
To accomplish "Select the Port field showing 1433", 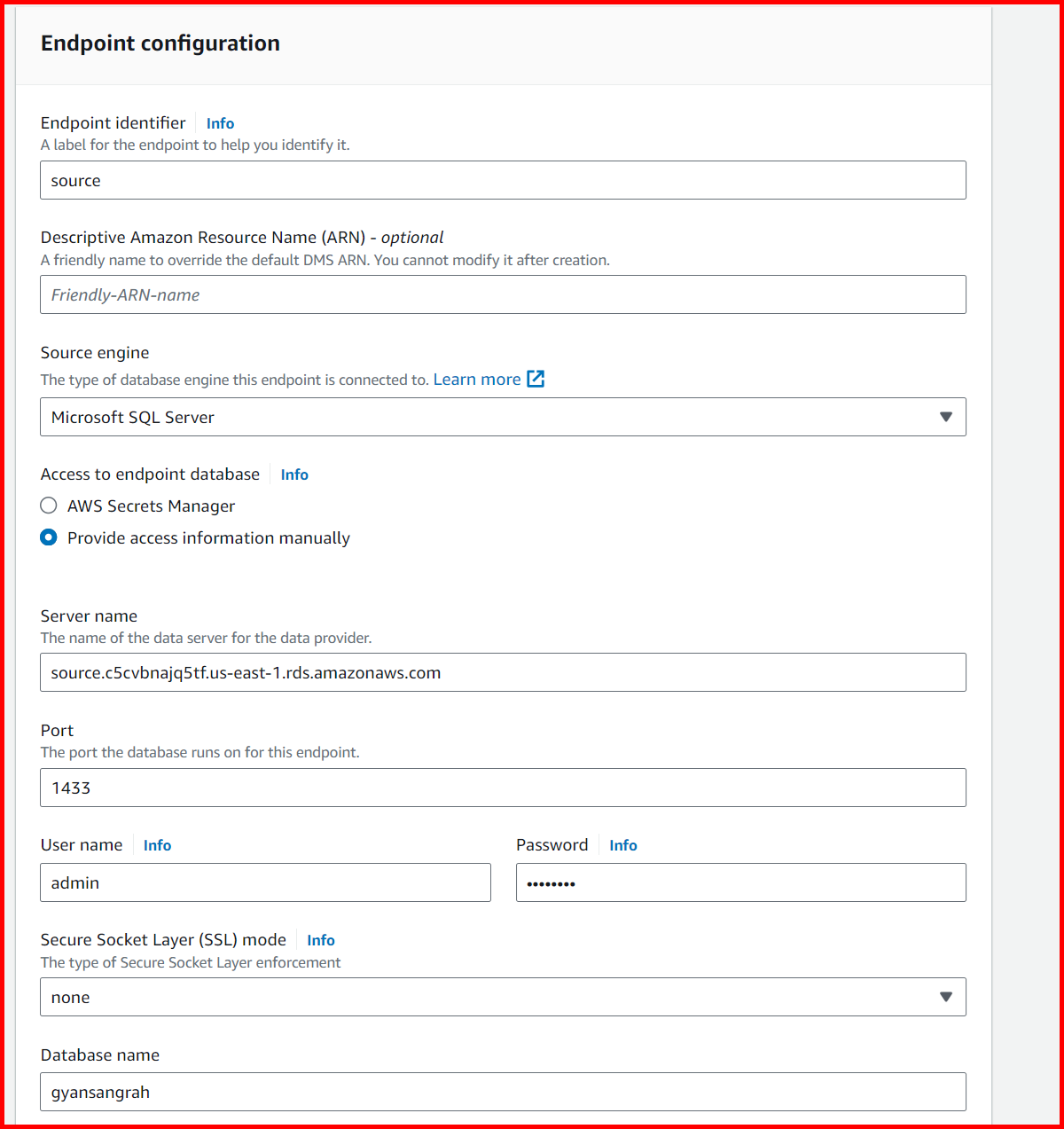I will (503, 788).
